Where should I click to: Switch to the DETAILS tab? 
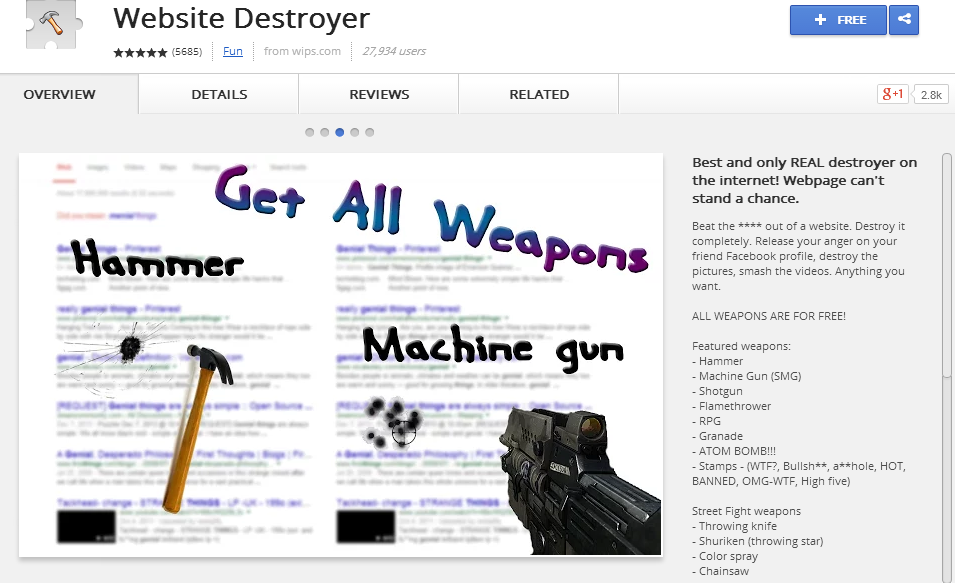(219, 94)
